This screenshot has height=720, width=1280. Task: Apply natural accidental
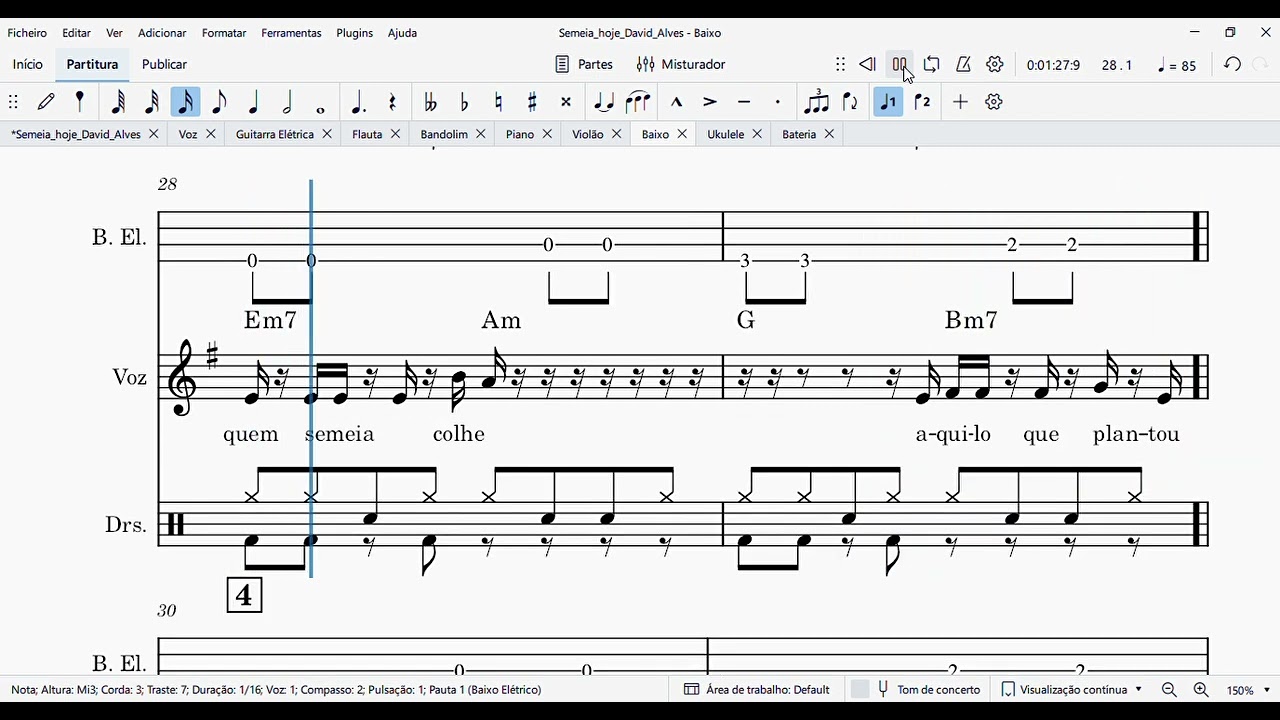coord(498,102)
